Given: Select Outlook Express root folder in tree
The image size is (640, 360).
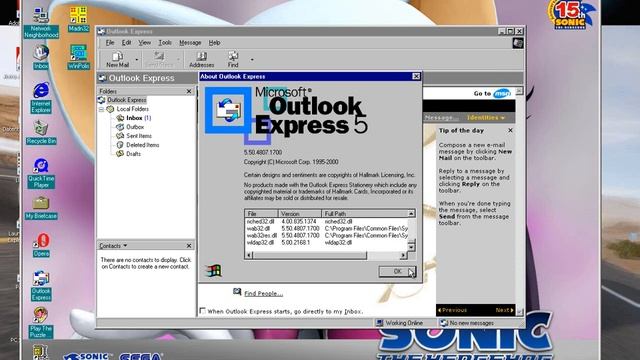Looking at the screenshot, I should pos(127,100).
